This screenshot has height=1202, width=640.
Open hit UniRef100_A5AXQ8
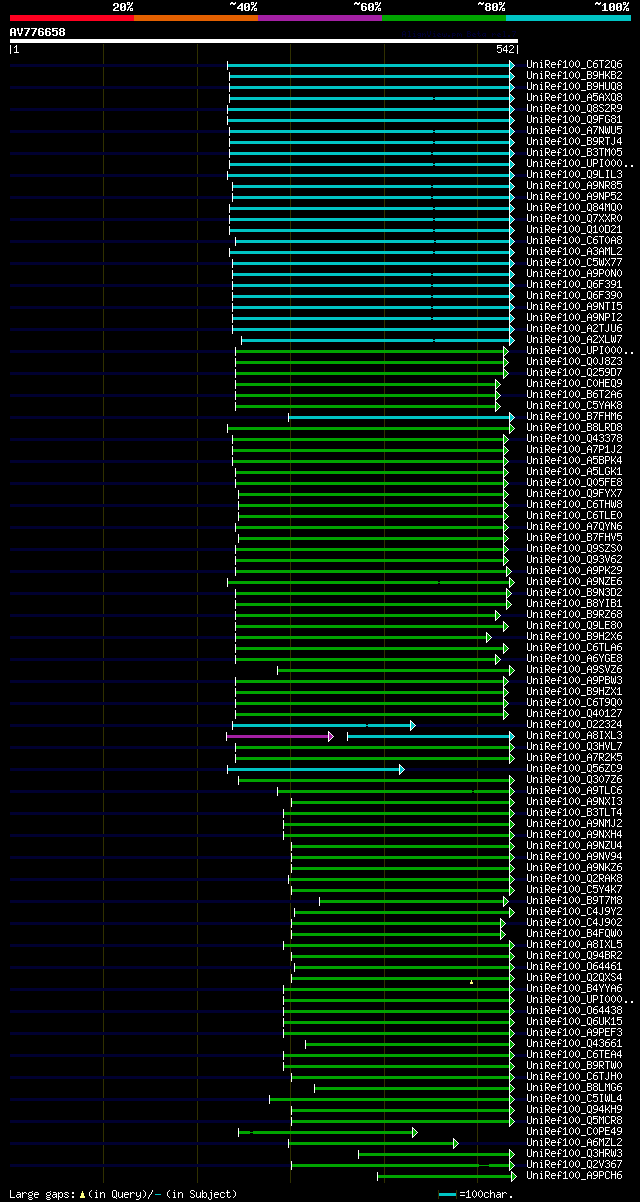click(575, 98)
